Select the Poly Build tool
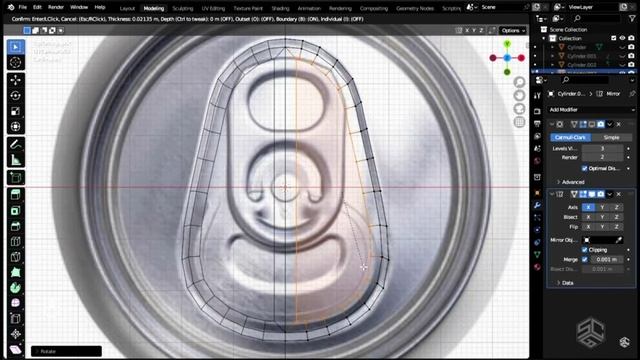640x360 pixels. pyautogui.click(x=16, y=273)
